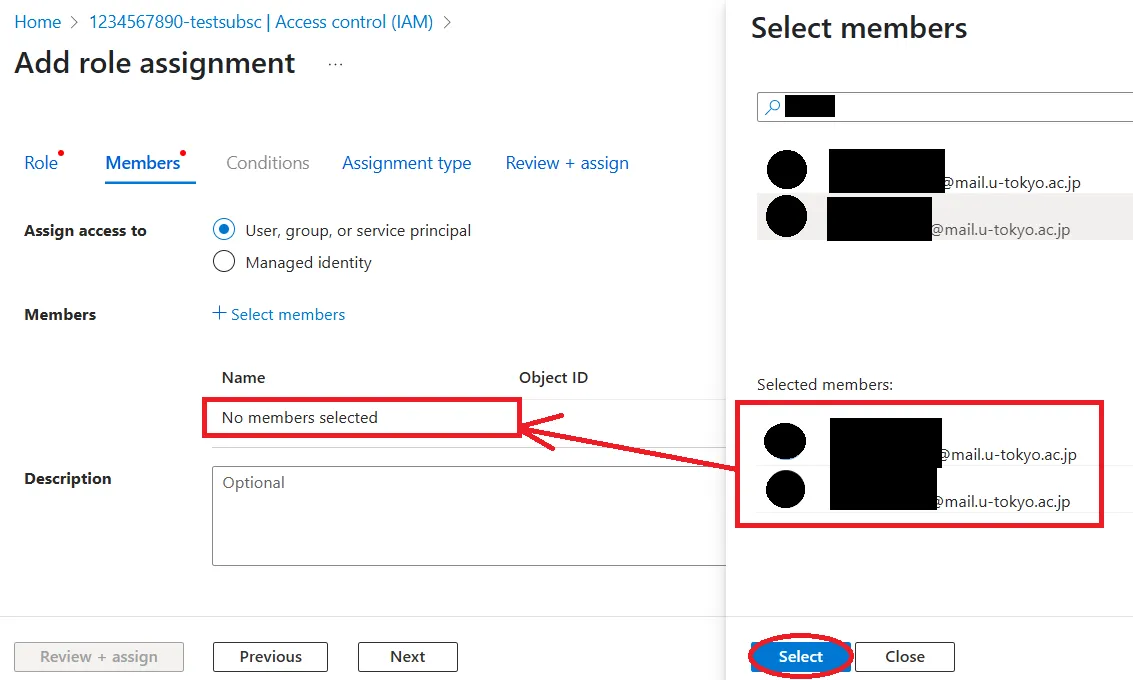Click the Next button

coord(407,657)
